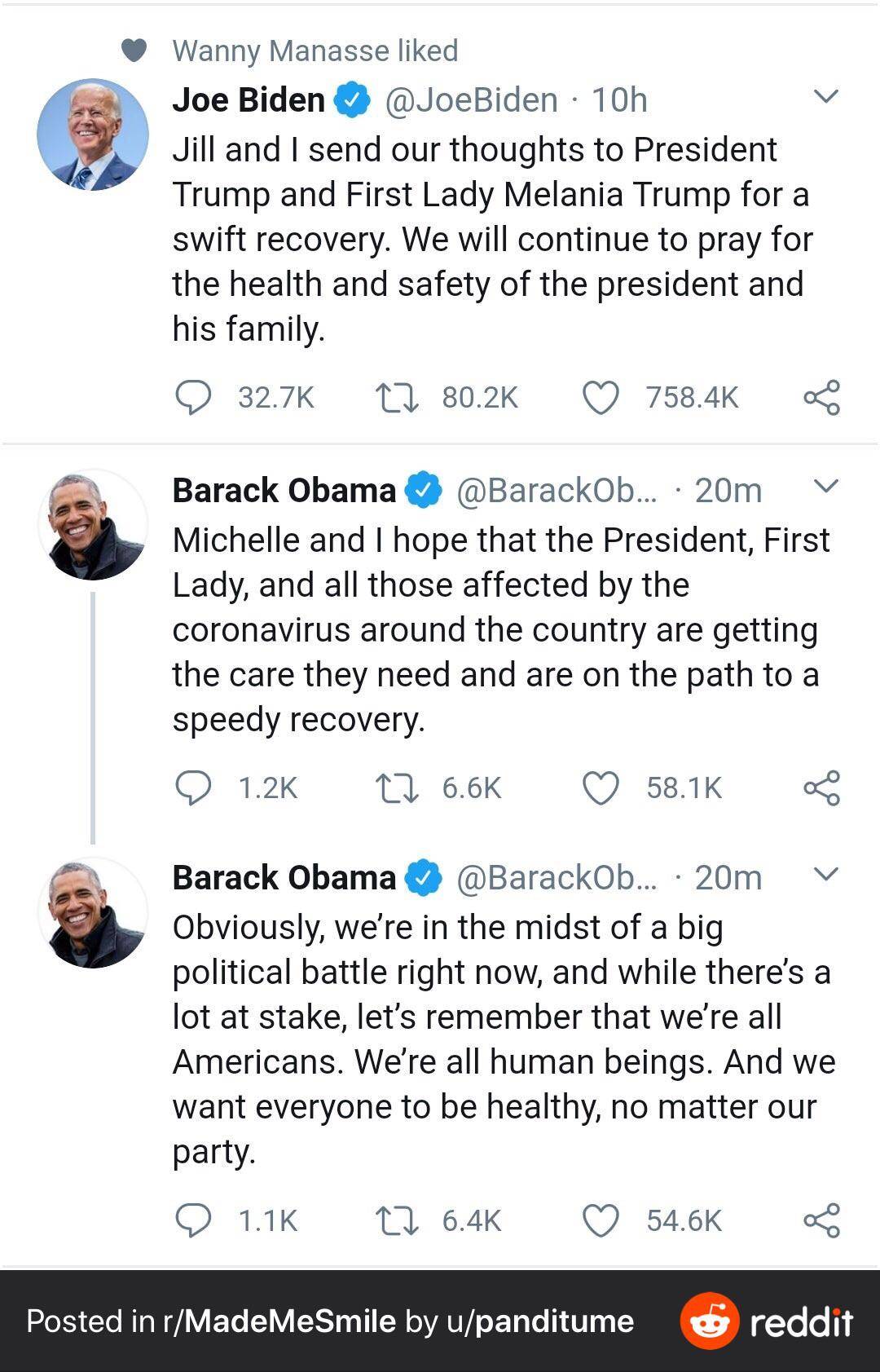The height and width of the screenshot is (1372, 880).
Task: Open Joe Biden's profile picture
Action: [x=93, y=135]
